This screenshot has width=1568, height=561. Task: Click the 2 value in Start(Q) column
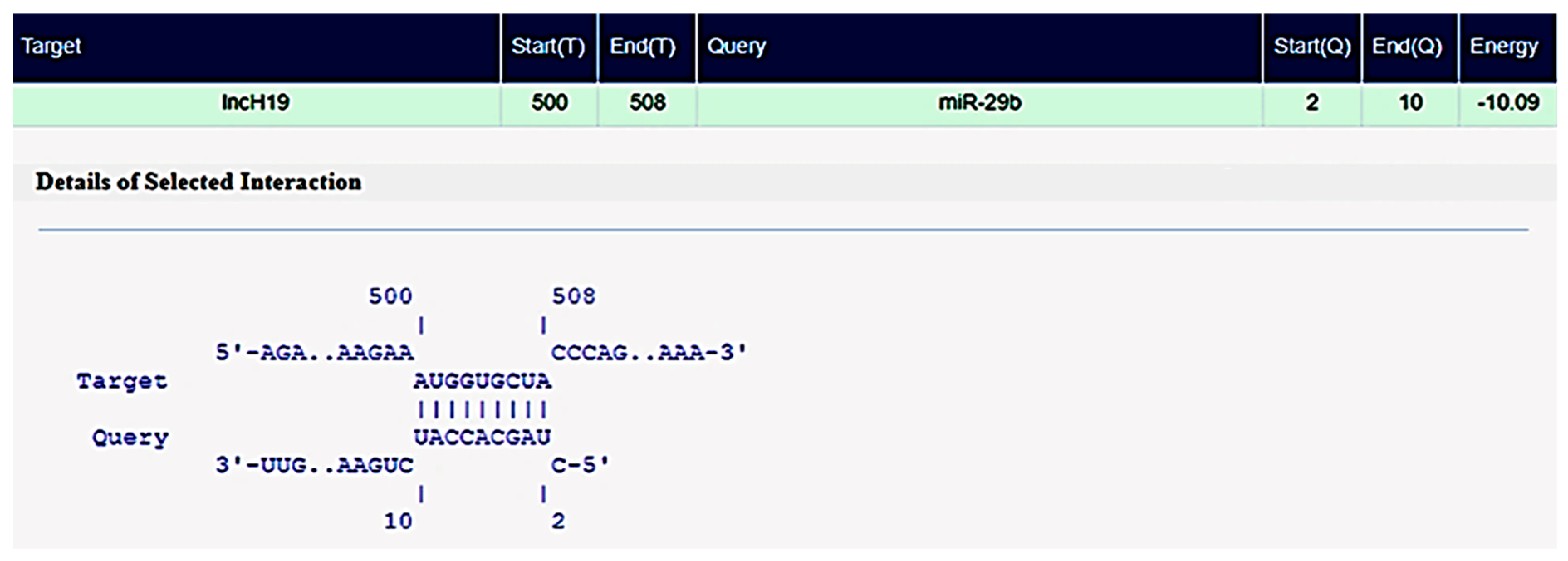click(1312, 102)
